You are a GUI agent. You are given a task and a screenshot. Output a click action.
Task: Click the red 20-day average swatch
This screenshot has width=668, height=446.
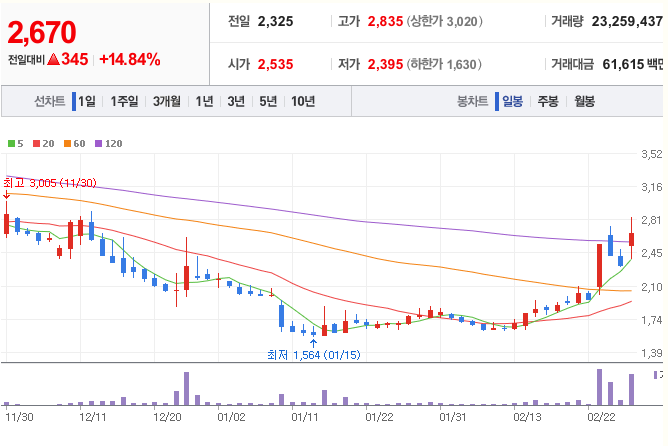coord(37,144)
